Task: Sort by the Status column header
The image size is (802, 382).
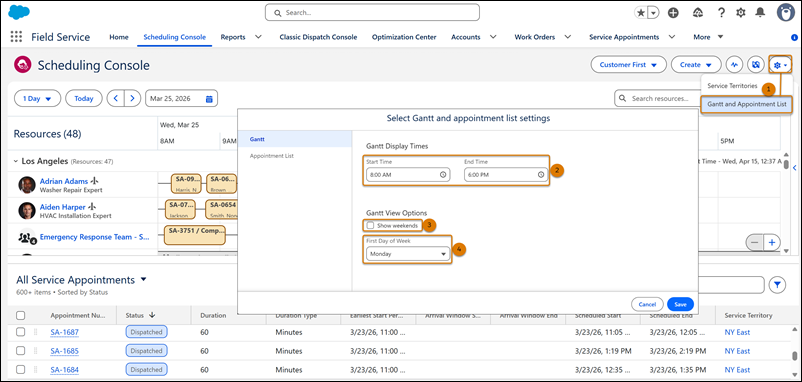Action: point(141,316)
